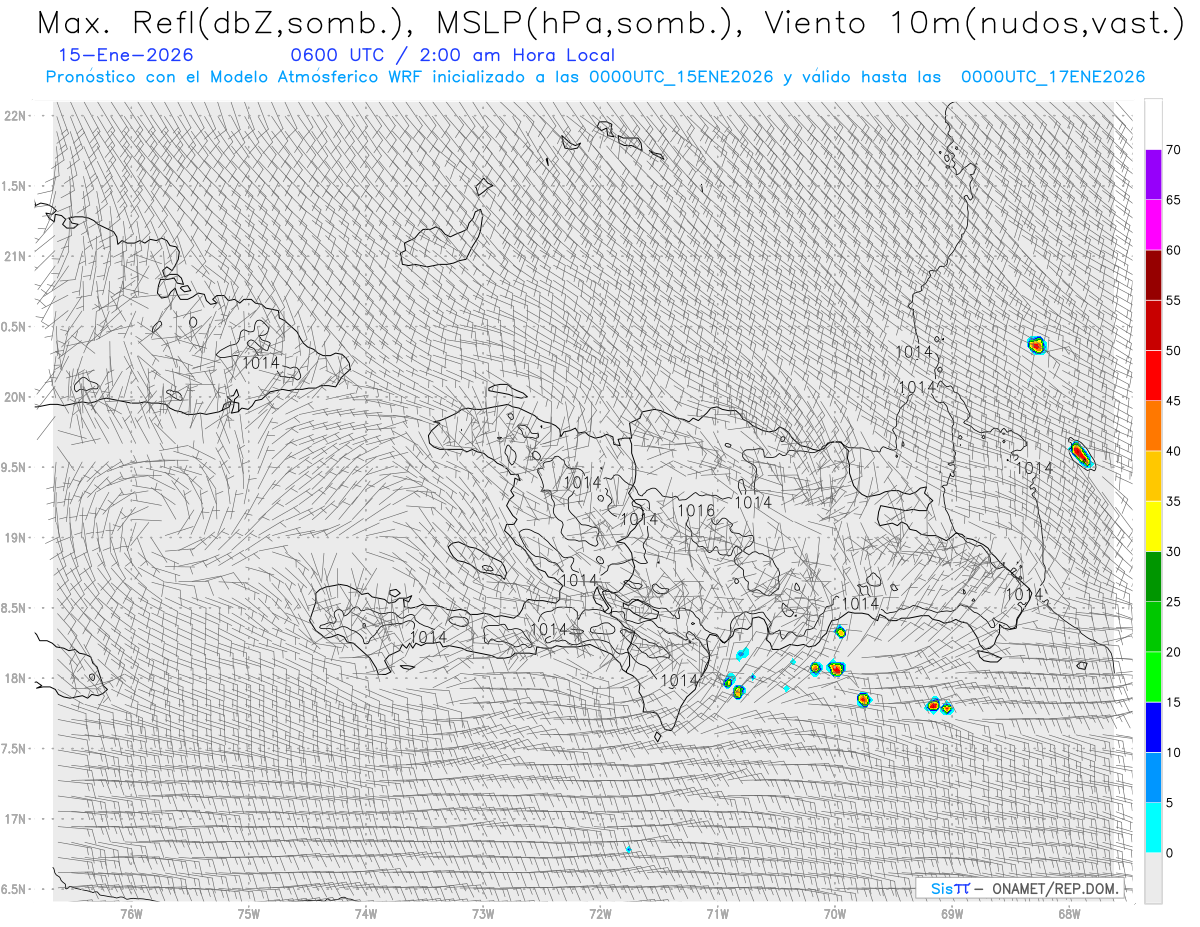1200x927 pixels.
Task: Click the '20' value on the color scale
Action: tap(1174, 652)
